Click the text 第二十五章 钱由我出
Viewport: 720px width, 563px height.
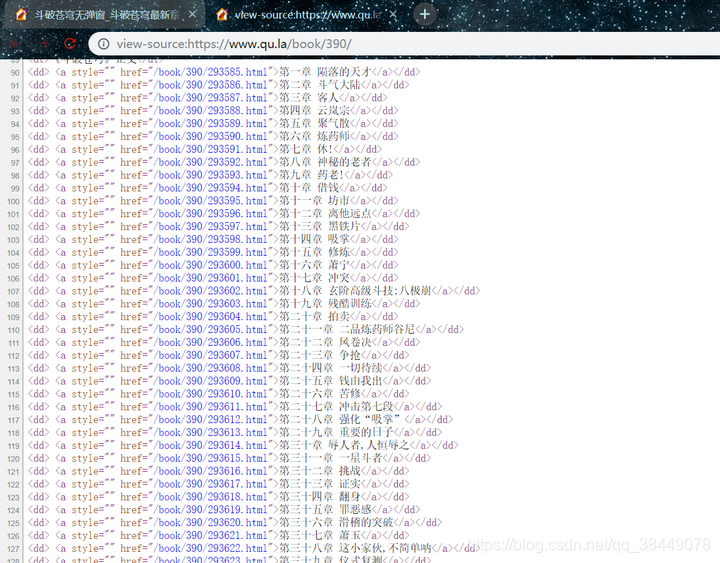(x=330, y=381)
